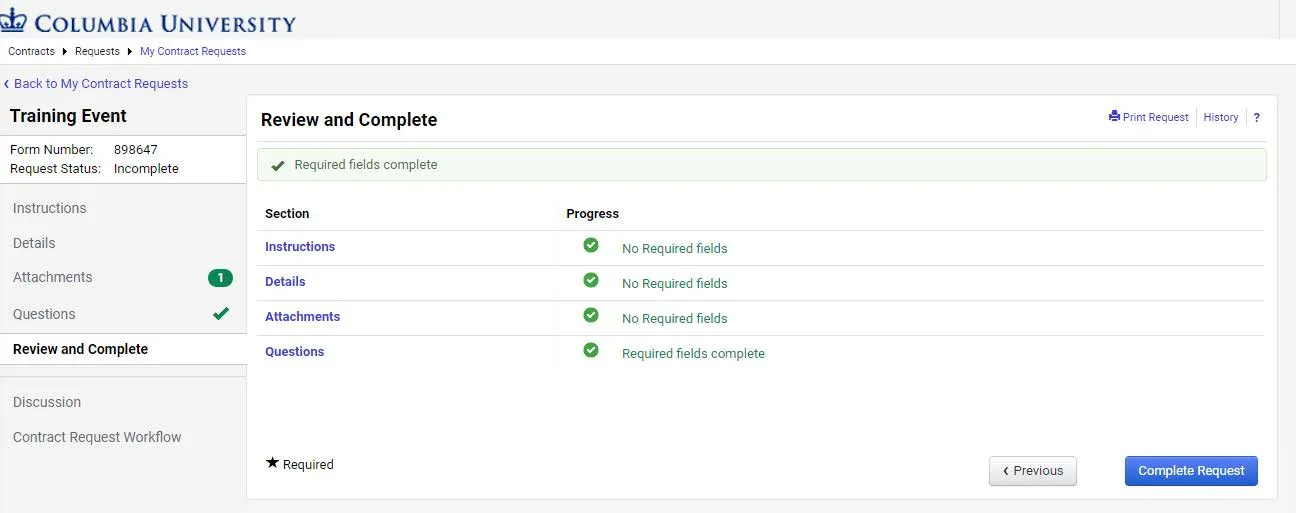The height and width of the screenshot is (513, 1296).
Task: Click the Review and Complete page heading
Action: click(349, 120)
